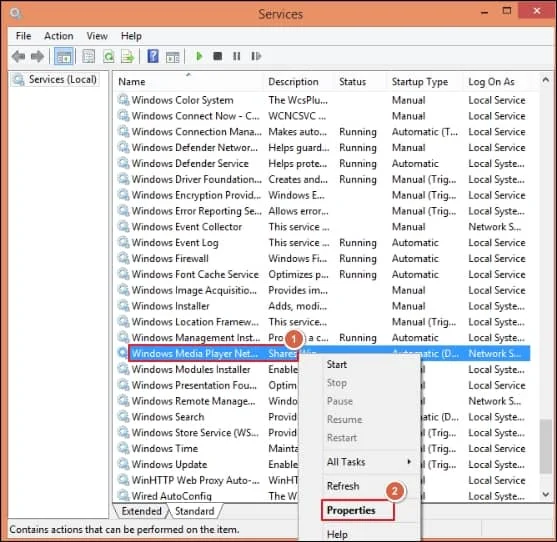
Task: Click the Refresh toolbar icon
Action: [x=109, y=56]
